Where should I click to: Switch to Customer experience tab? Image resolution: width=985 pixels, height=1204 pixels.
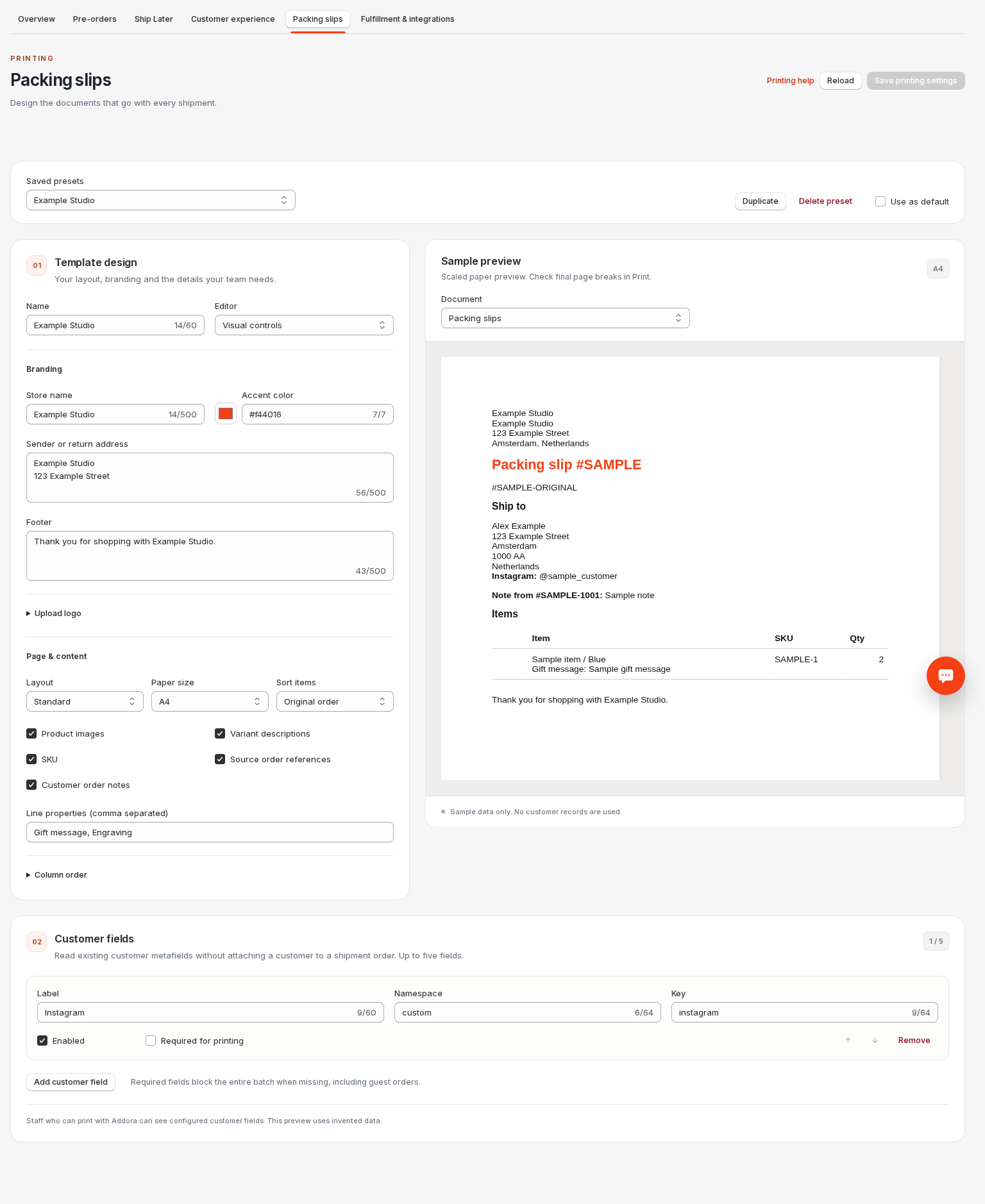click(x=233, y=19)
